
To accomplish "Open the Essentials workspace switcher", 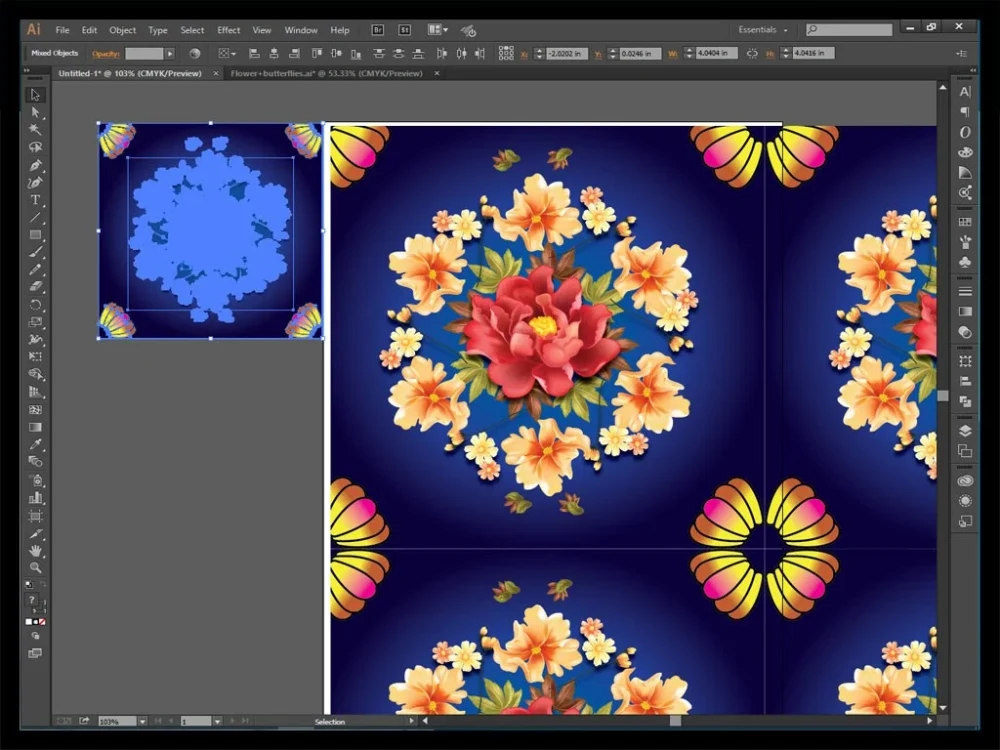I will click(x=763, y=30).
